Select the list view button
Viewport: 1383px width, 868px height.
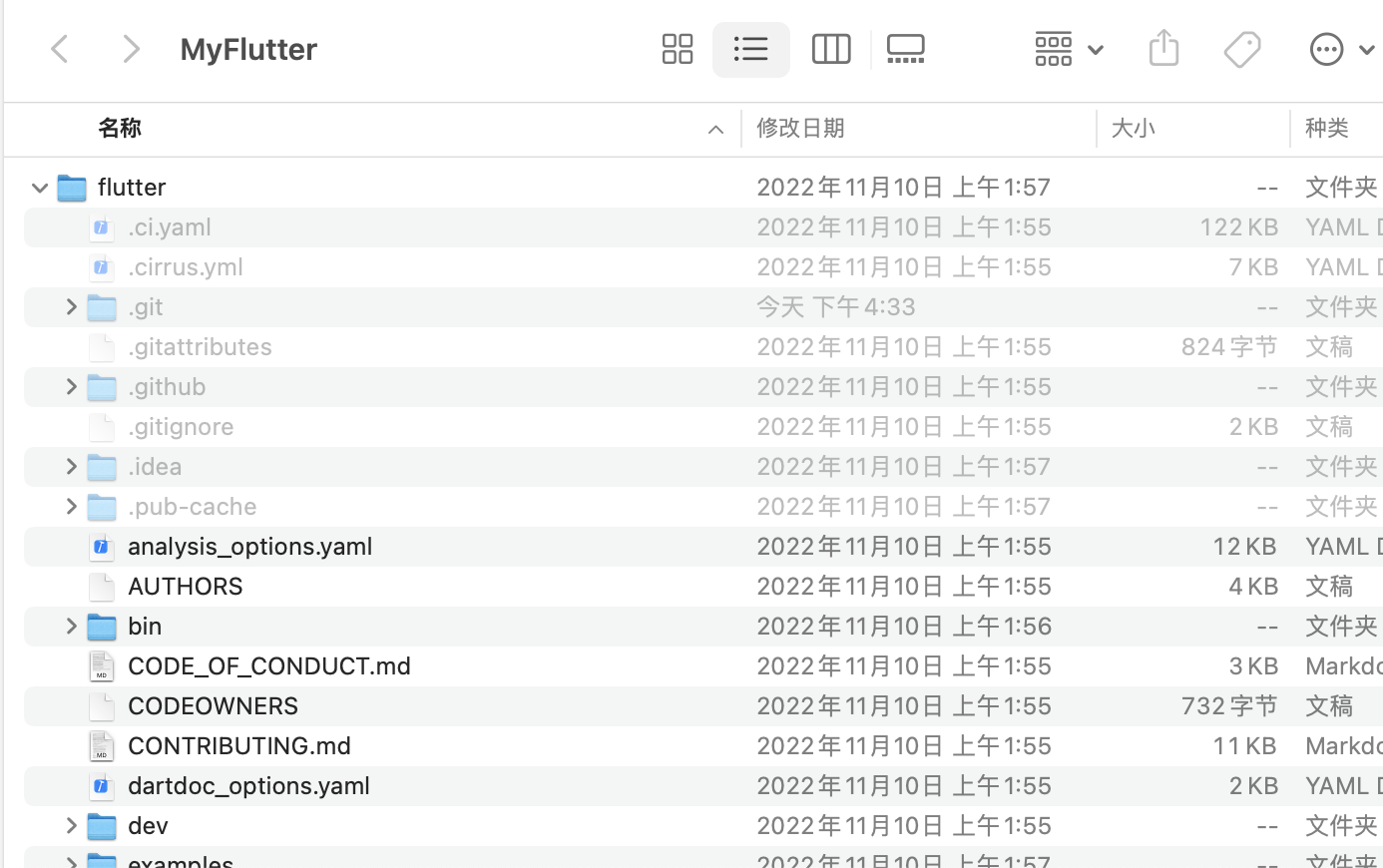pyautogui.click(x=751, y=49)
